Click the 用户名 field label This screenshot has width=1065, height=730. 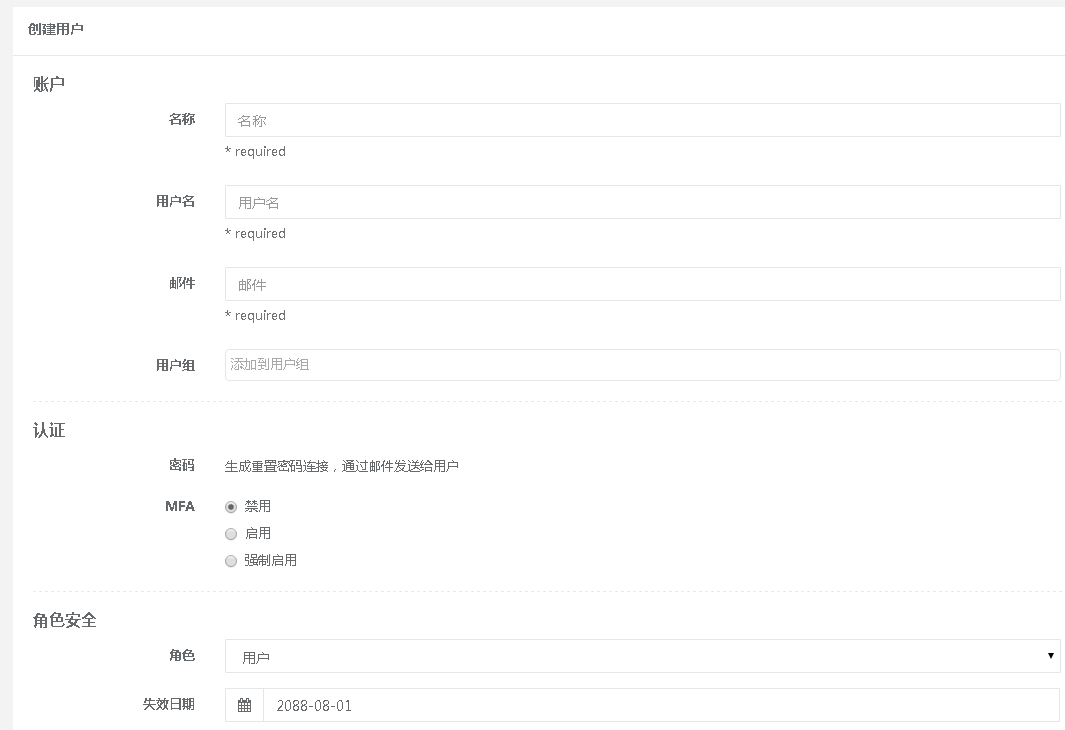[175, 202]
